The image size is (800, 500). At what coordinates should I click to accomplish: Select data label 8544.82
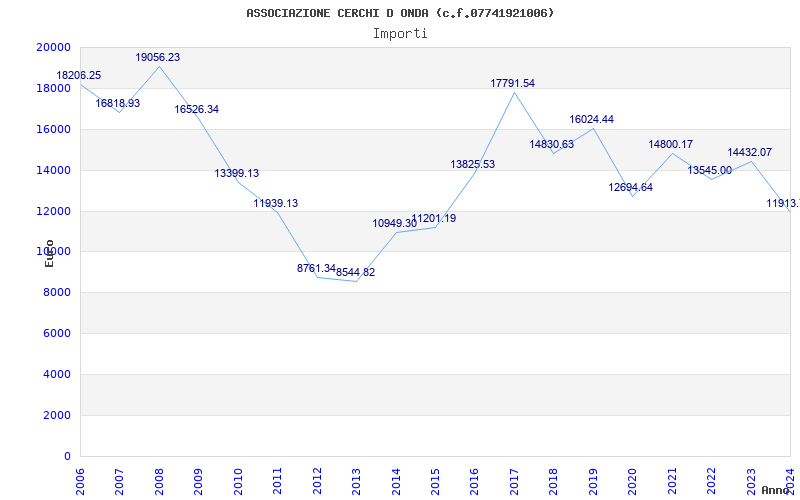[356, 272]
